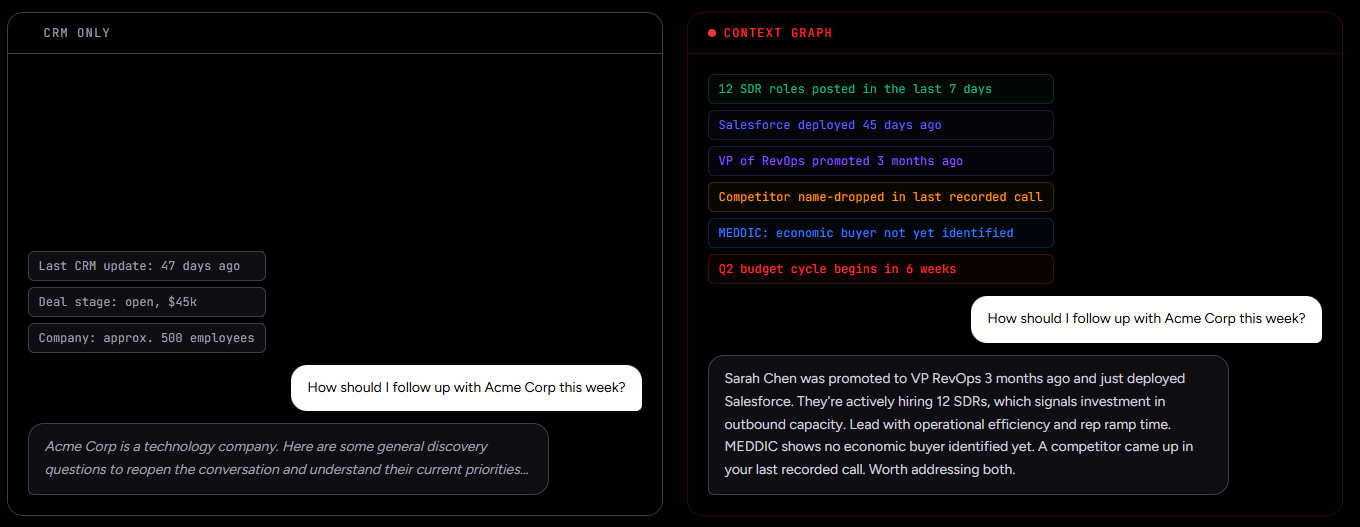Select the CRM ONLY panel header
The width and height of the screenshot is (1360, 527).
pyautogui.click(x=335, y=33)
